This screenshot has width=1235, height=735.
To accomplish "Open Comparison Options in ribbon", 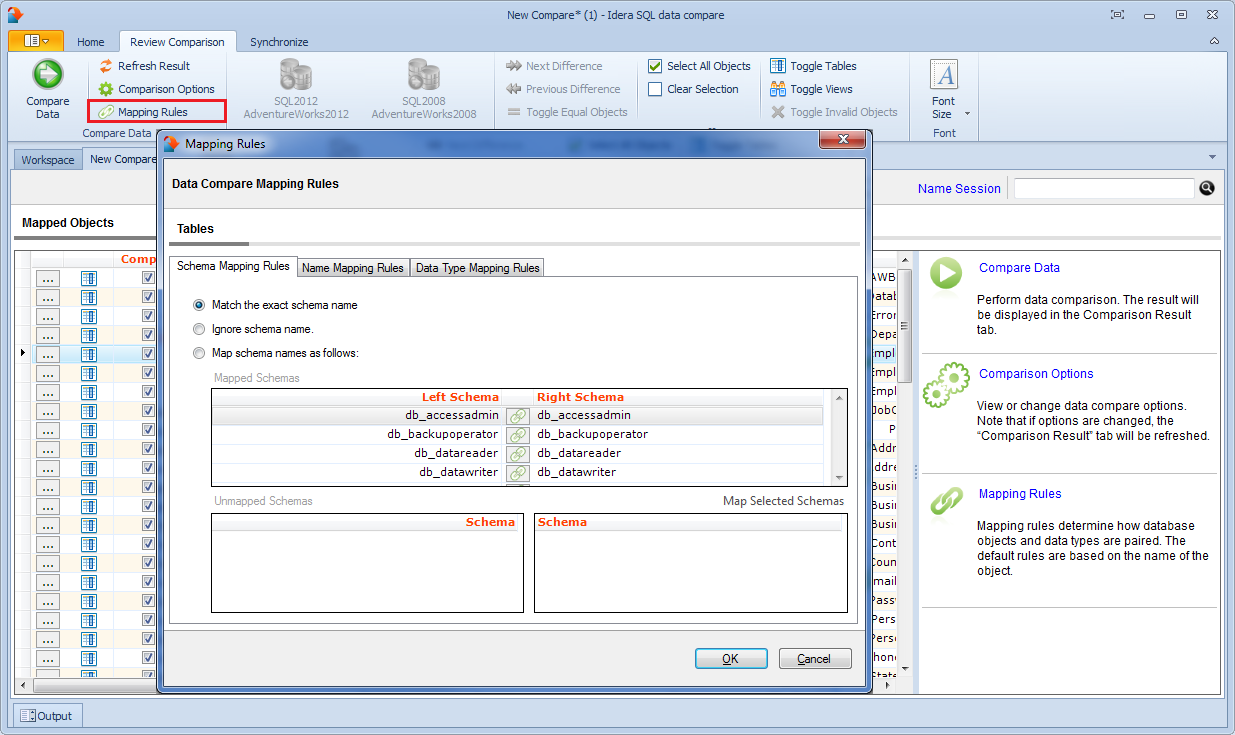I will [x=156, y=89].
